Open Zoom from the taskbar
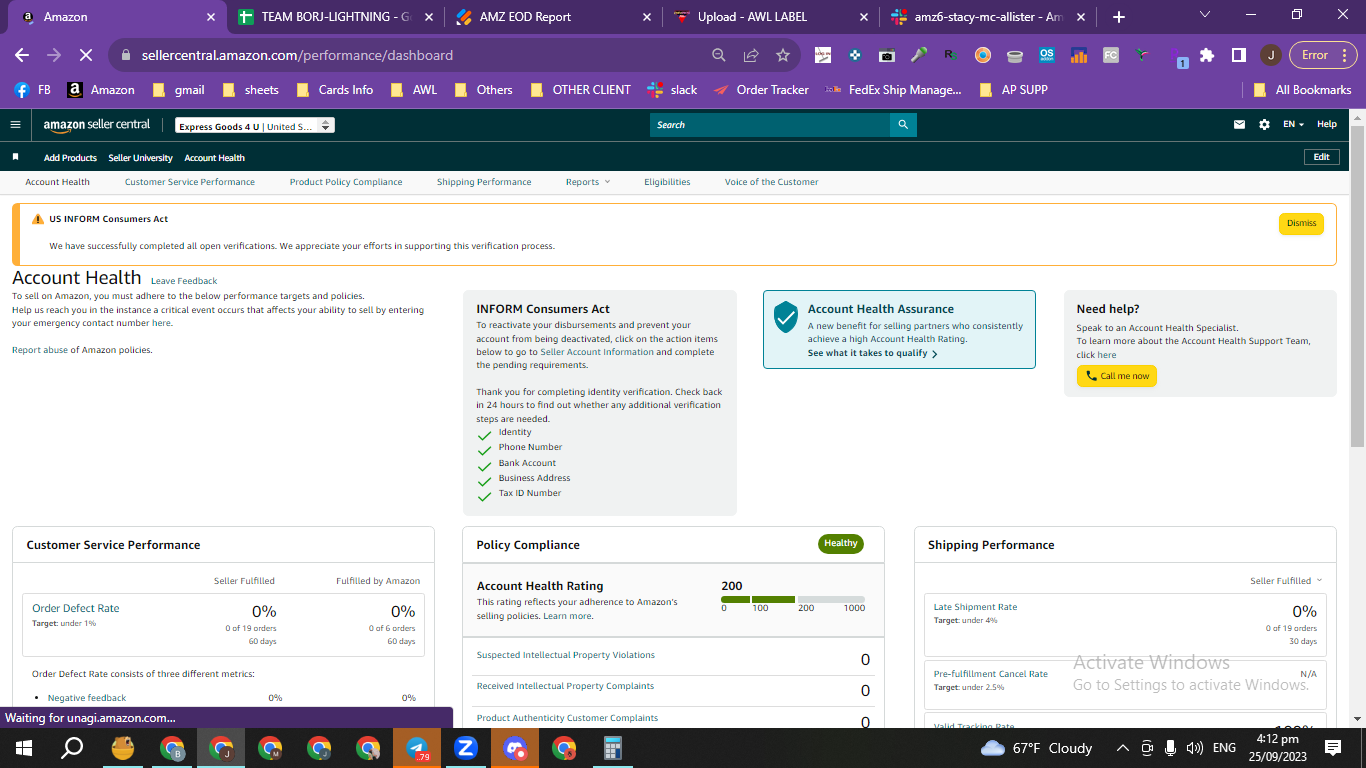 (466, 747)
